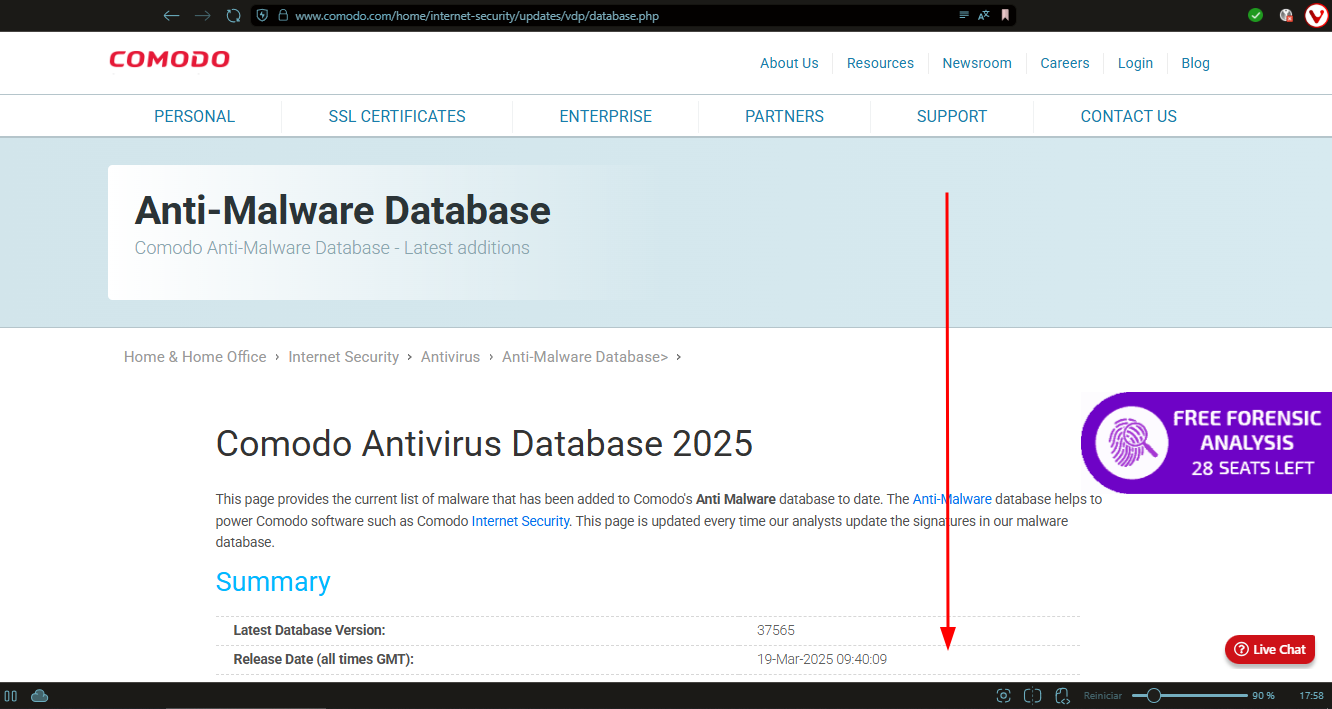Open the PARTNERS menu

[784, 116]
